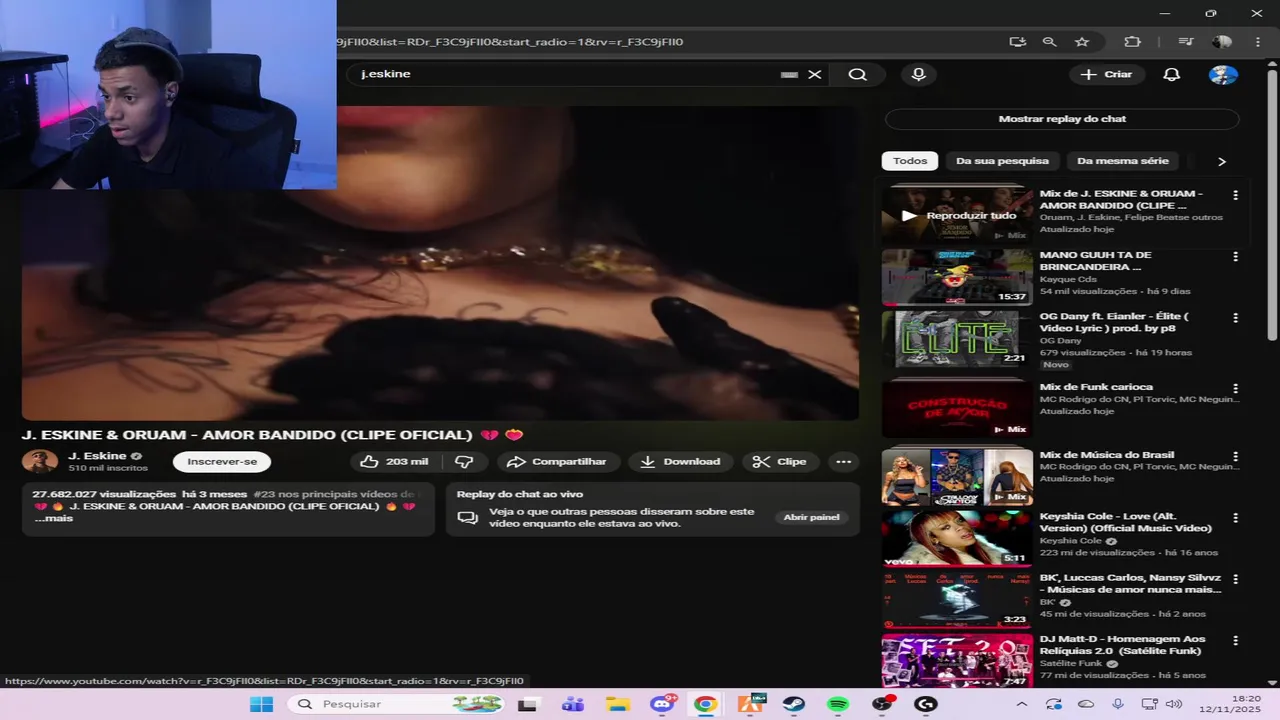The width and height of the screenshot is (1280, 720).
Task: Open Mix de Funk carioca title
Action: [1096, 387]
